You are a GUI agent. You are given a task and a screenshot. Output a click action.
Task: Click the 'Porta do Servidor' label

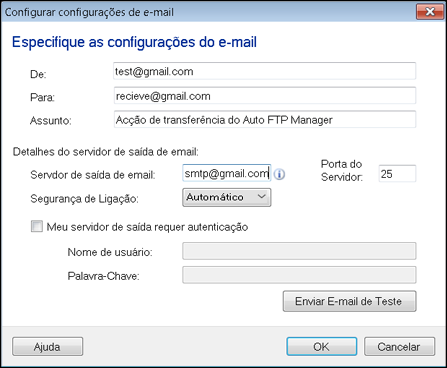342,170
